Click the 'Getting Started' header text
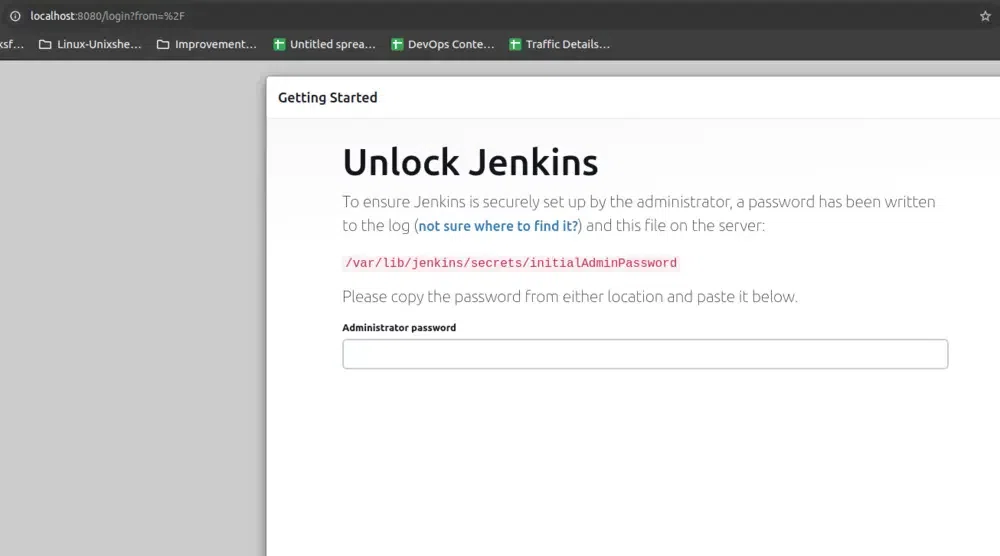 [328, 98]
